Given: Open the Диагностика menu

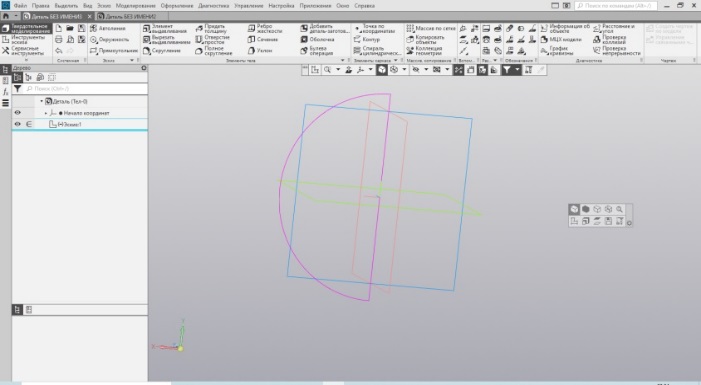Looking at the screenshot, I should pyautogui.click(x=213, y=6).
